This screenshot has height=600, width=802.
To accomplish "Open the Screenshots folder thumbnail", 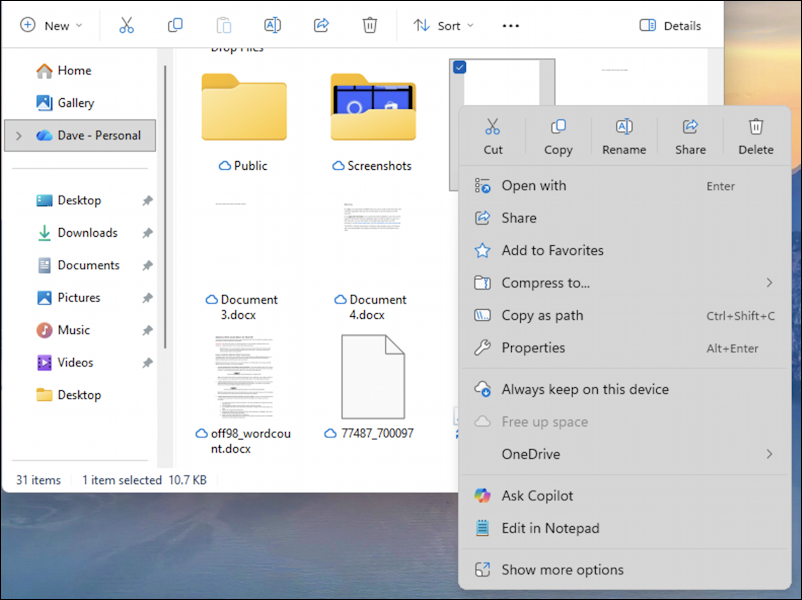I will coord(373,108).
